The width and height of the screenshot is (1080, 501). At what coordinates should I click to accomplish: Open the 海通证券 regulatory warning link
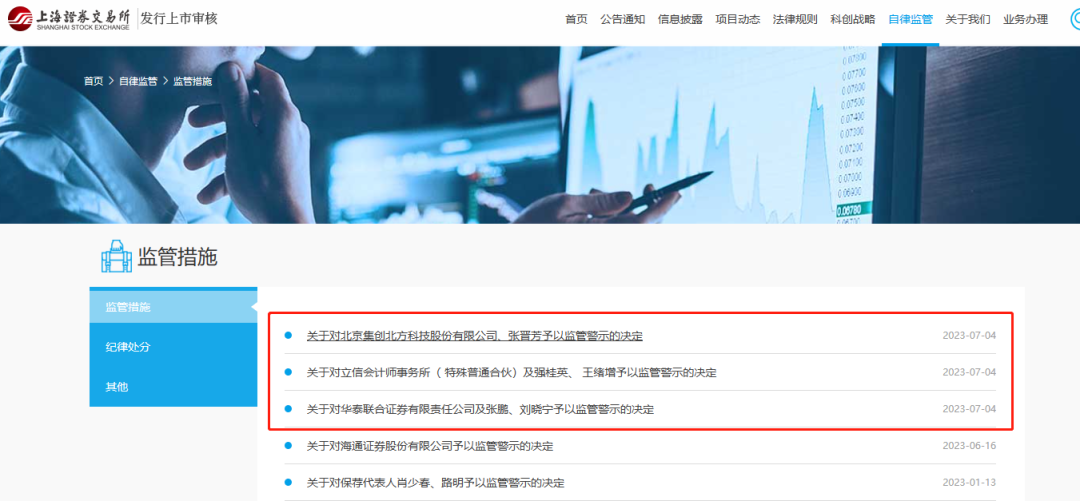pos(429,446)
